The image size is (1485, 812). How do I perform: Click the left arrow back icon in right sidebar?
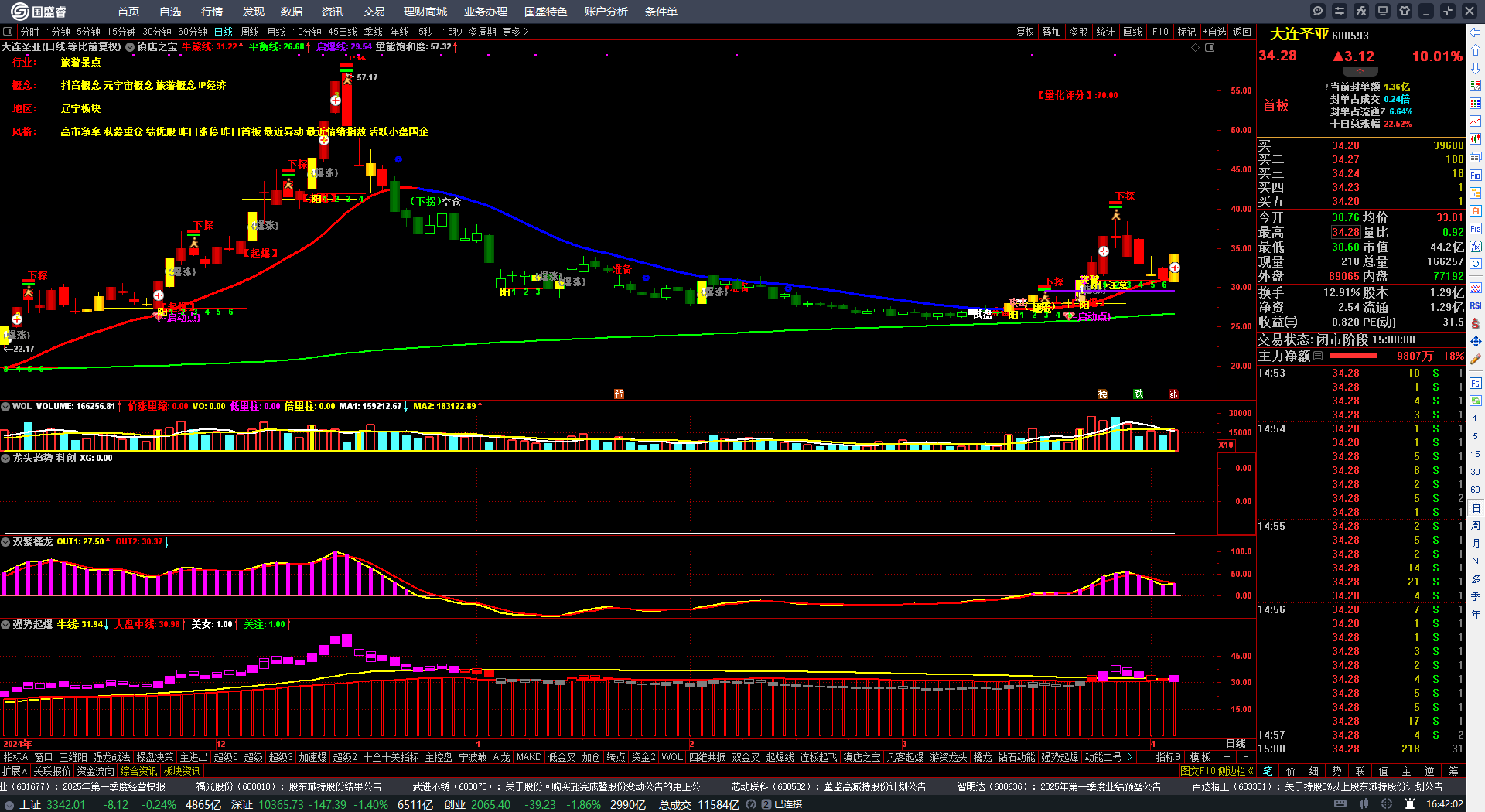pos(1476,32)
